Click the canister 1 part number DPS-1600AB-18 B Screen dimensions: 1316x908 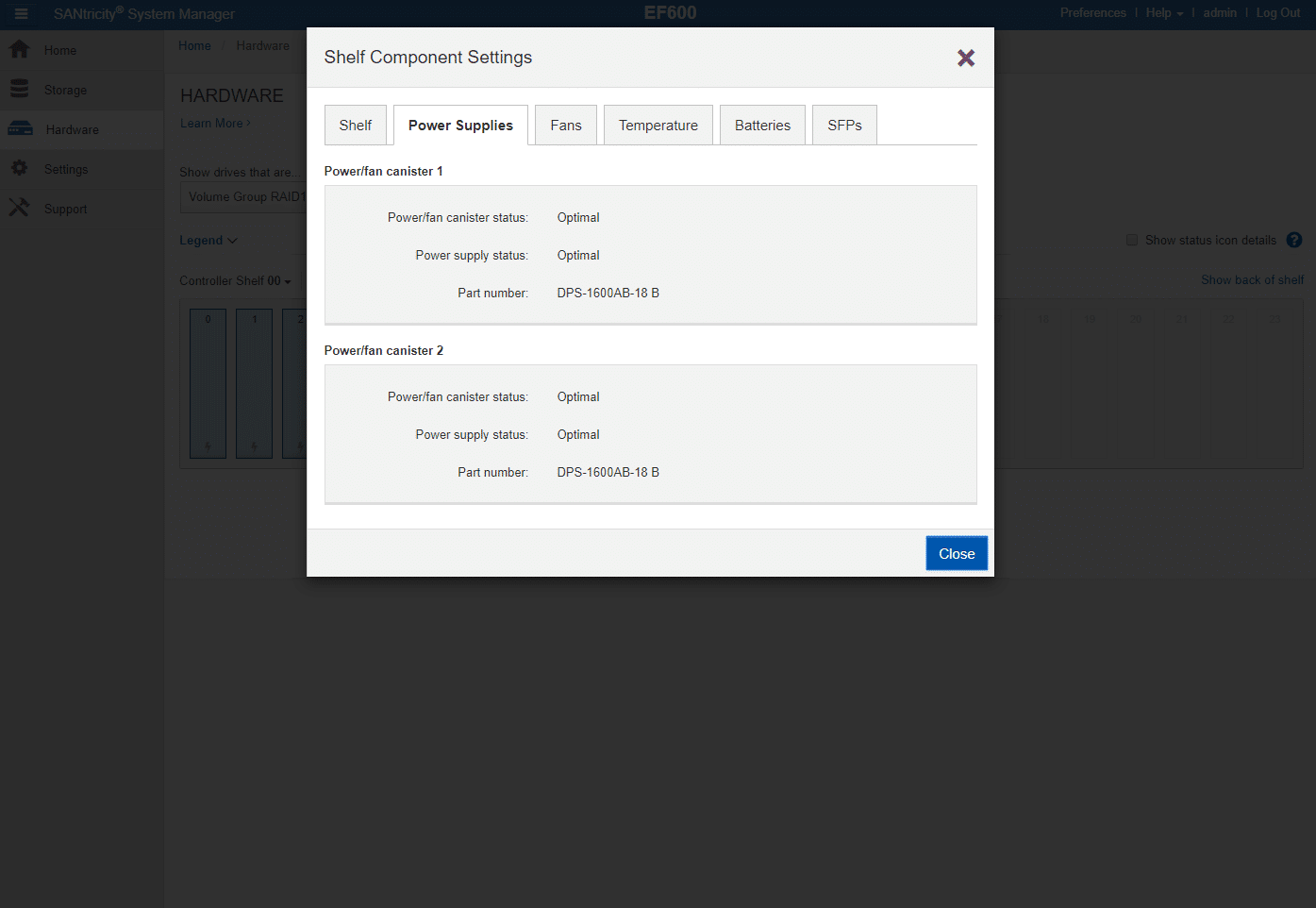click(608, 294)
